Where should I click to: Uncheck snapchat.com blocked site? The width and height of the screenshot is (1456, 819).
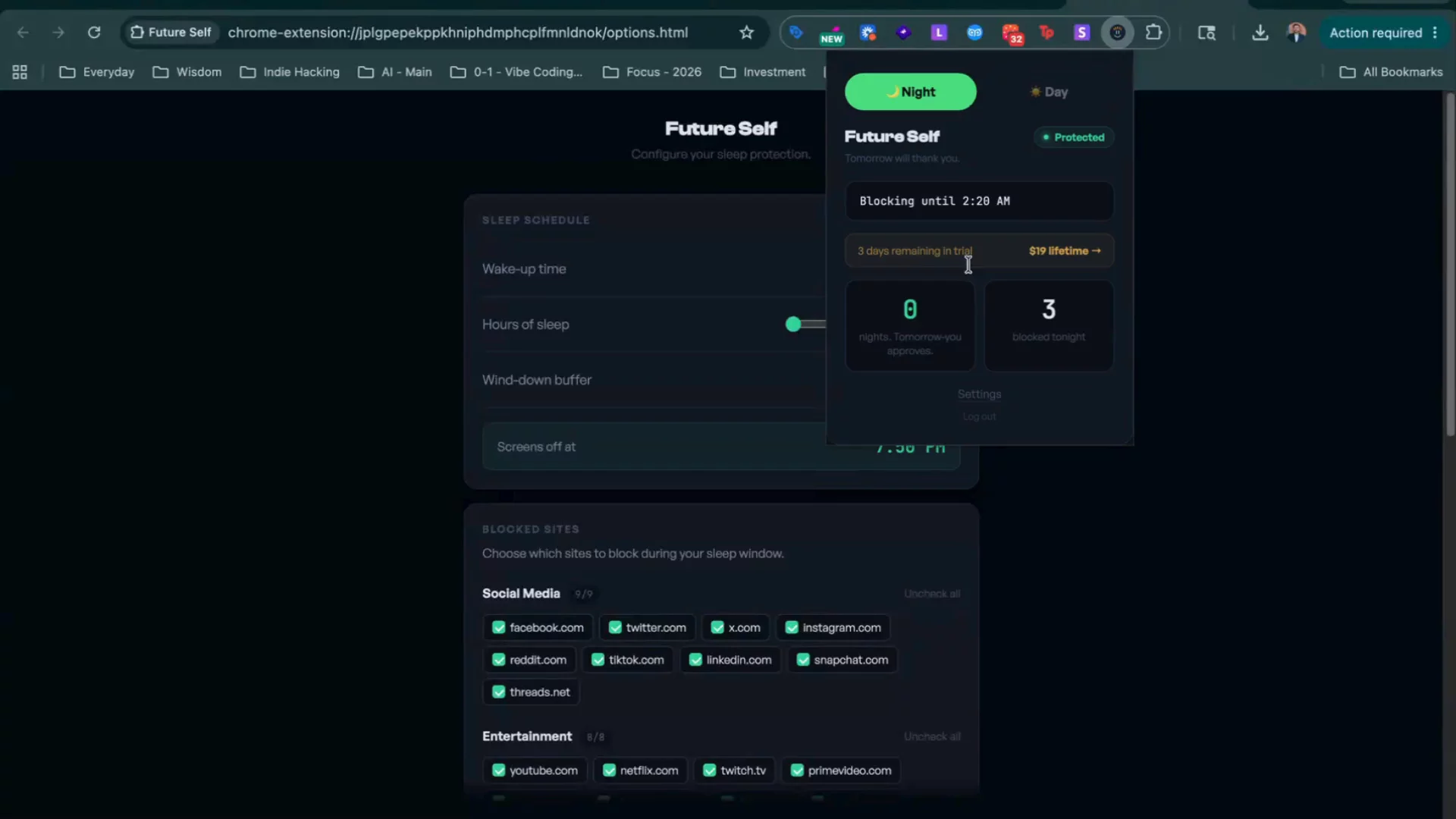pyautogui.click(x=803, y=660)
